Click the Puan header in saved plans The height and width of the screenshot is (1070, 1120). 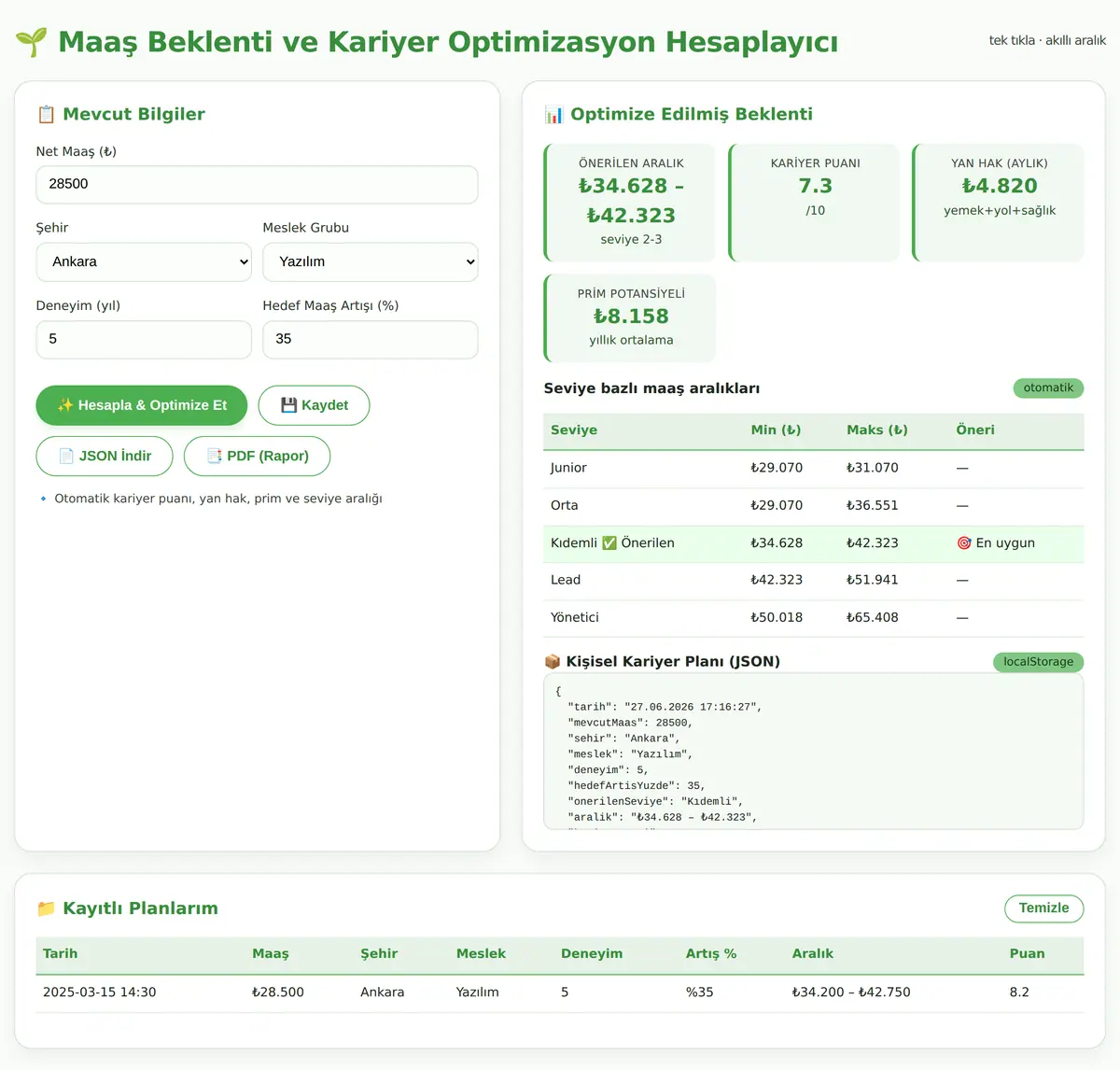(x=1027, y=954)
